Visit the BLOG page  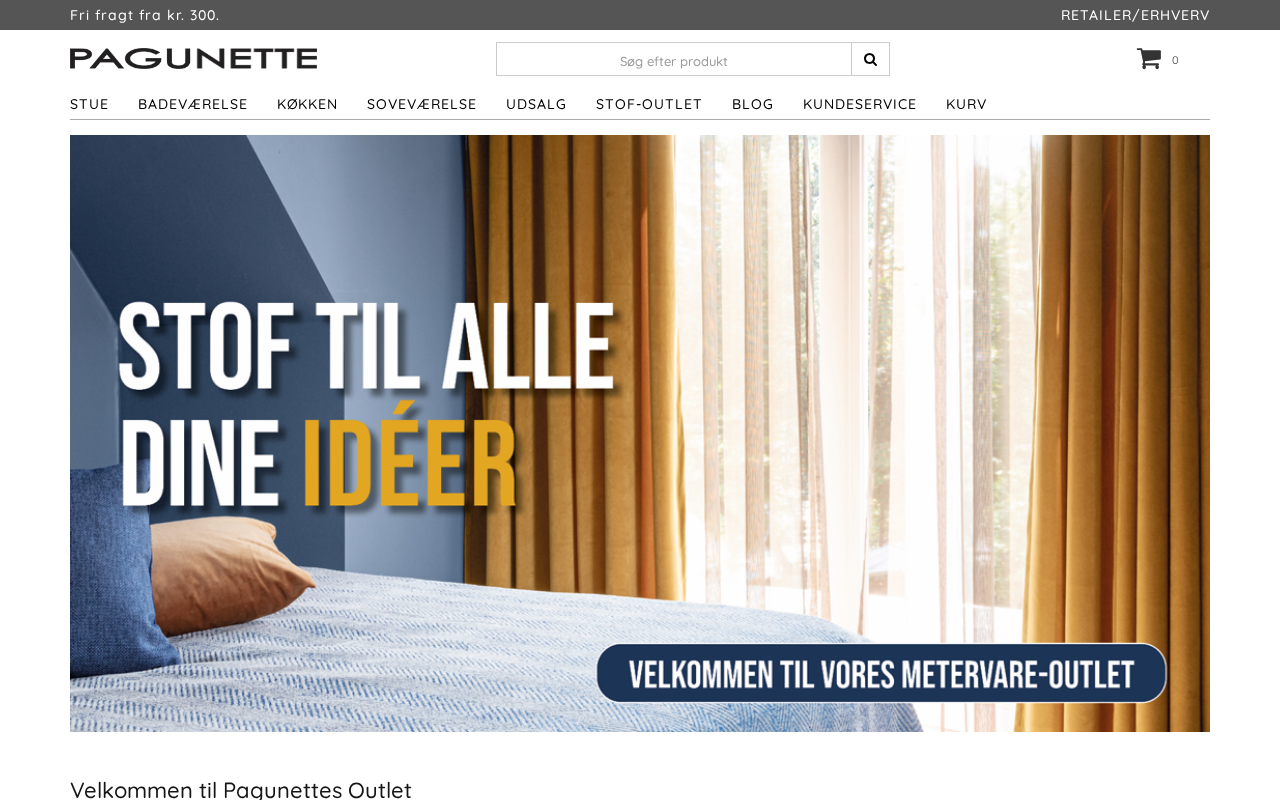pos(753,104)
